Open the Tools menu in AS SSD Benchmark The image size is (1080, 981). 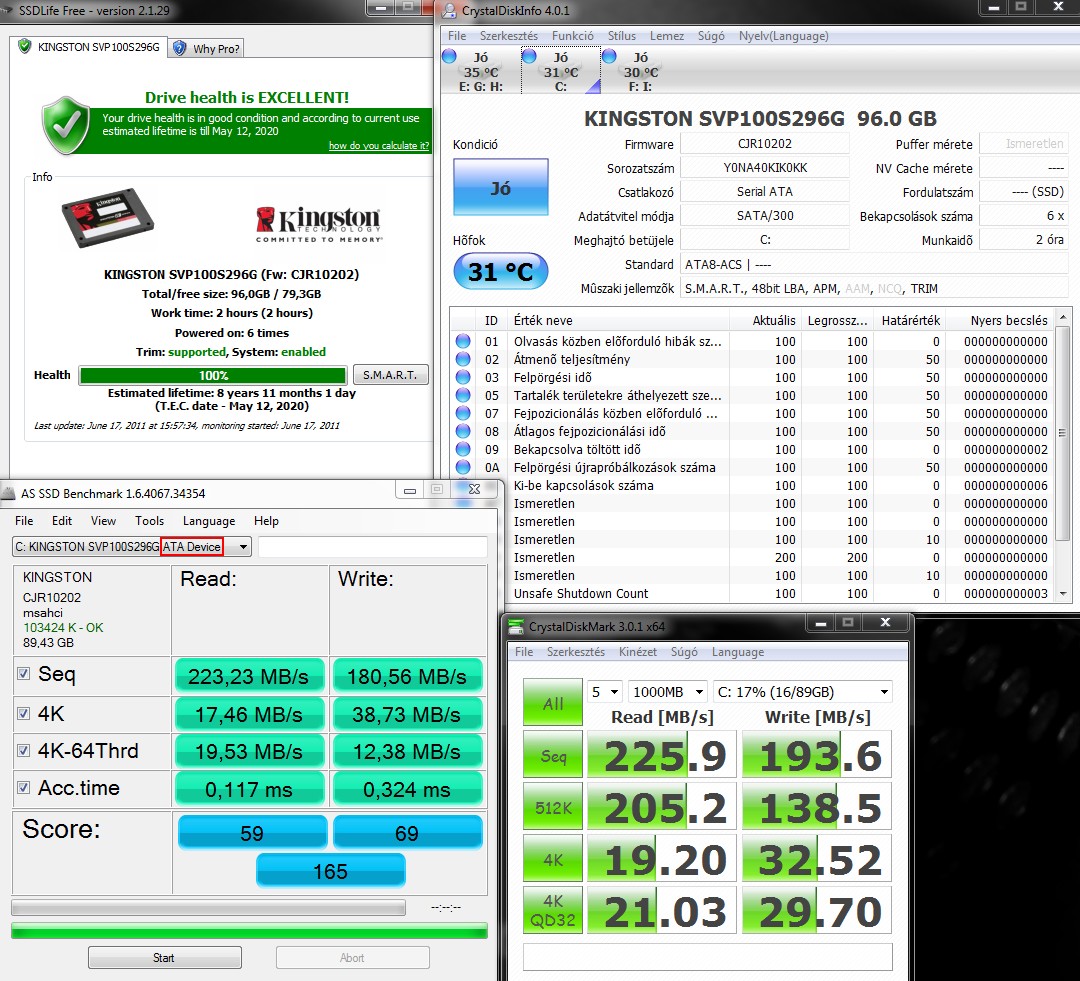click(x=149, y=521)
